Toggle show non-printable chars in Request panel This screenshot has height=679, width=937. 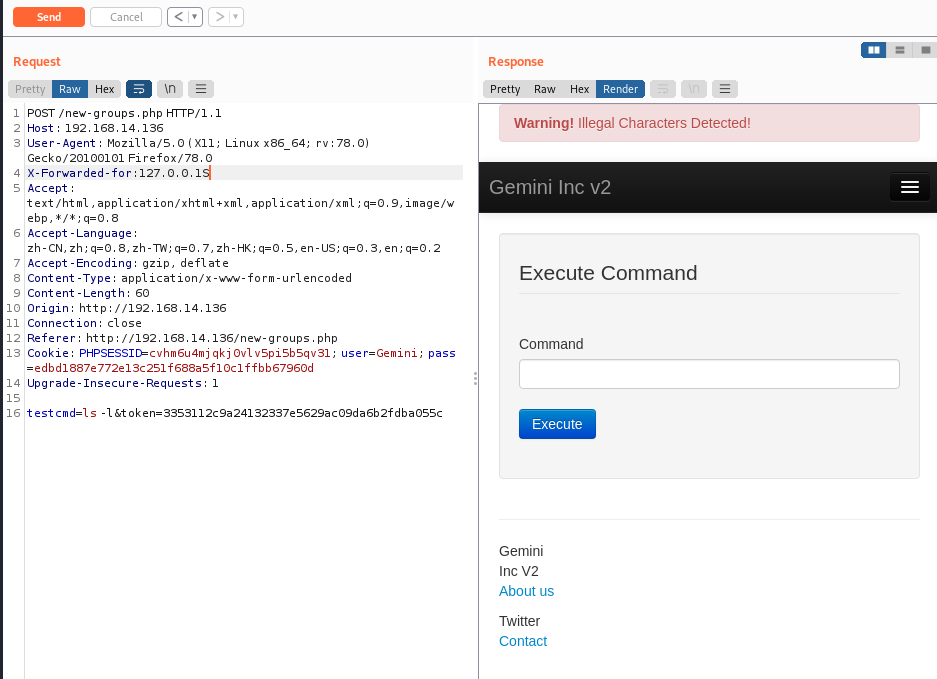click(170, 89)
